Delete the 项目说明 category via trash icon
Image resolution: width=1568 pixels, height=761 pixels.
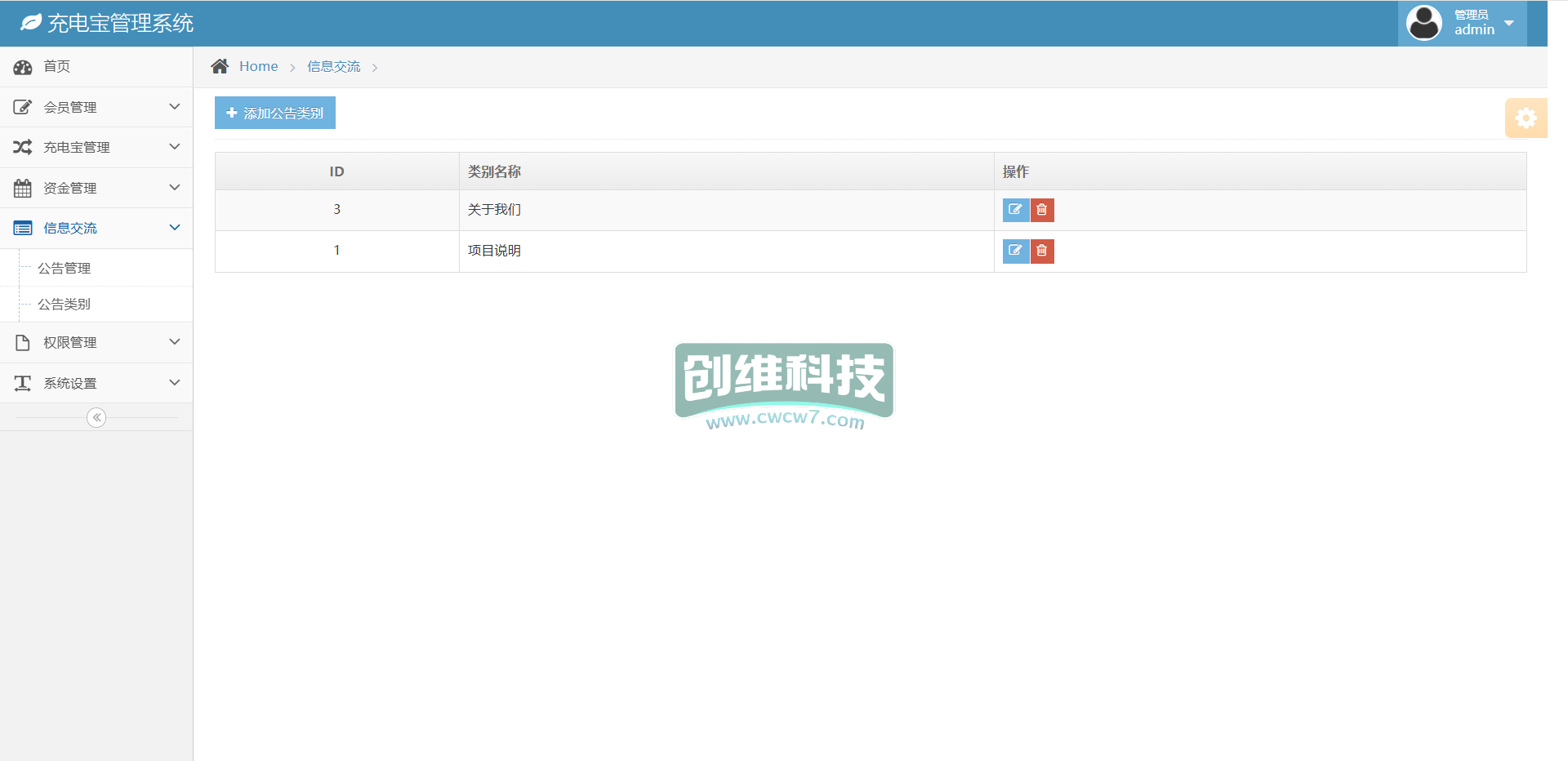(x=1042, y=251)
